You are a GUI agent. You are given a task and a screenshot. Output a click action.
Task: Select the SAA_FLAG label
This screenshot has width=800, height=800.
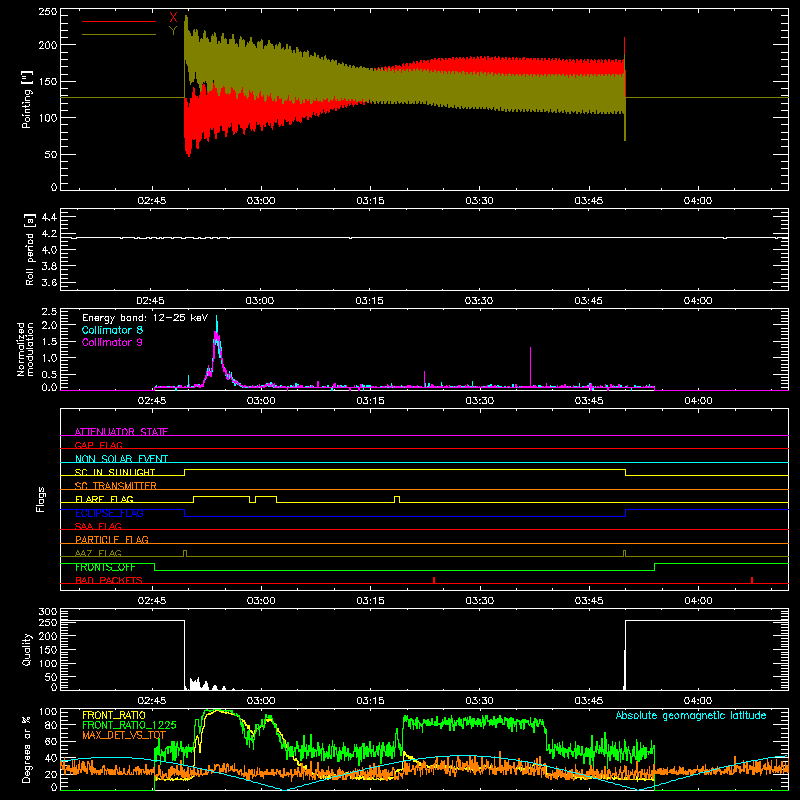[x=98, y=526]
